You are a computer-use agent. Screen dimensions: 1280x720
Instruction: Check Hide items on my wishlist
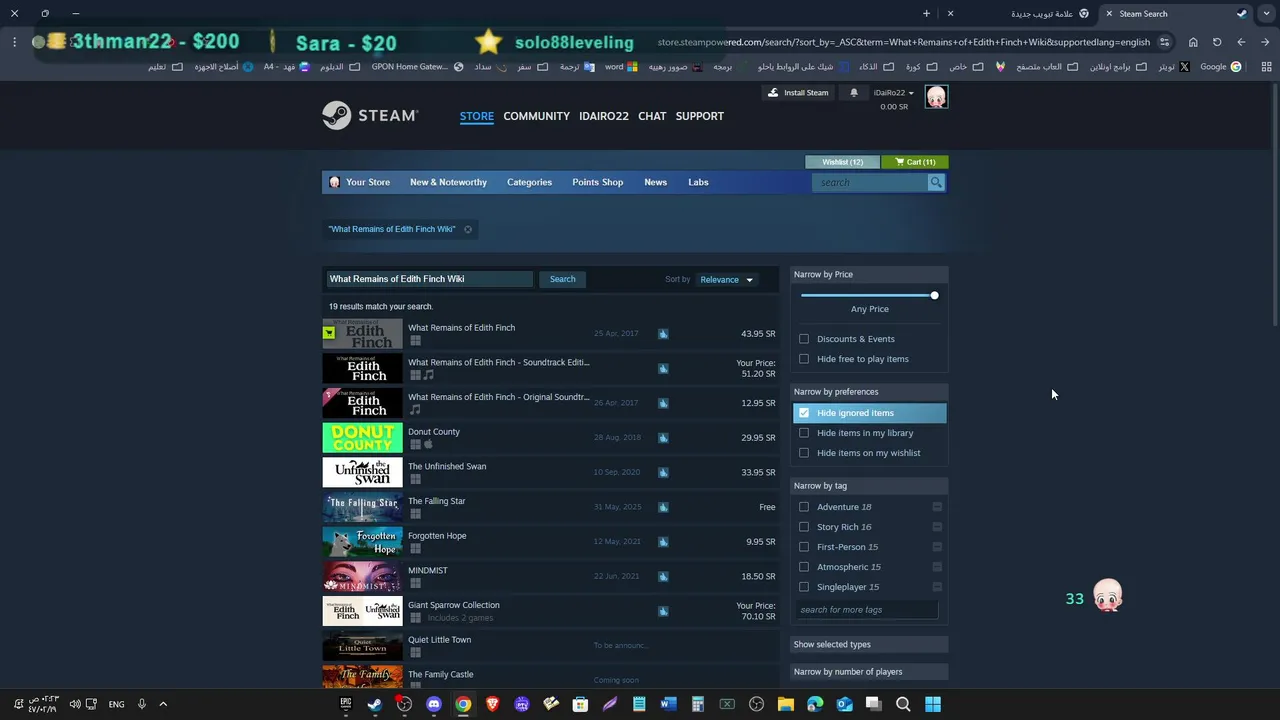804,453
